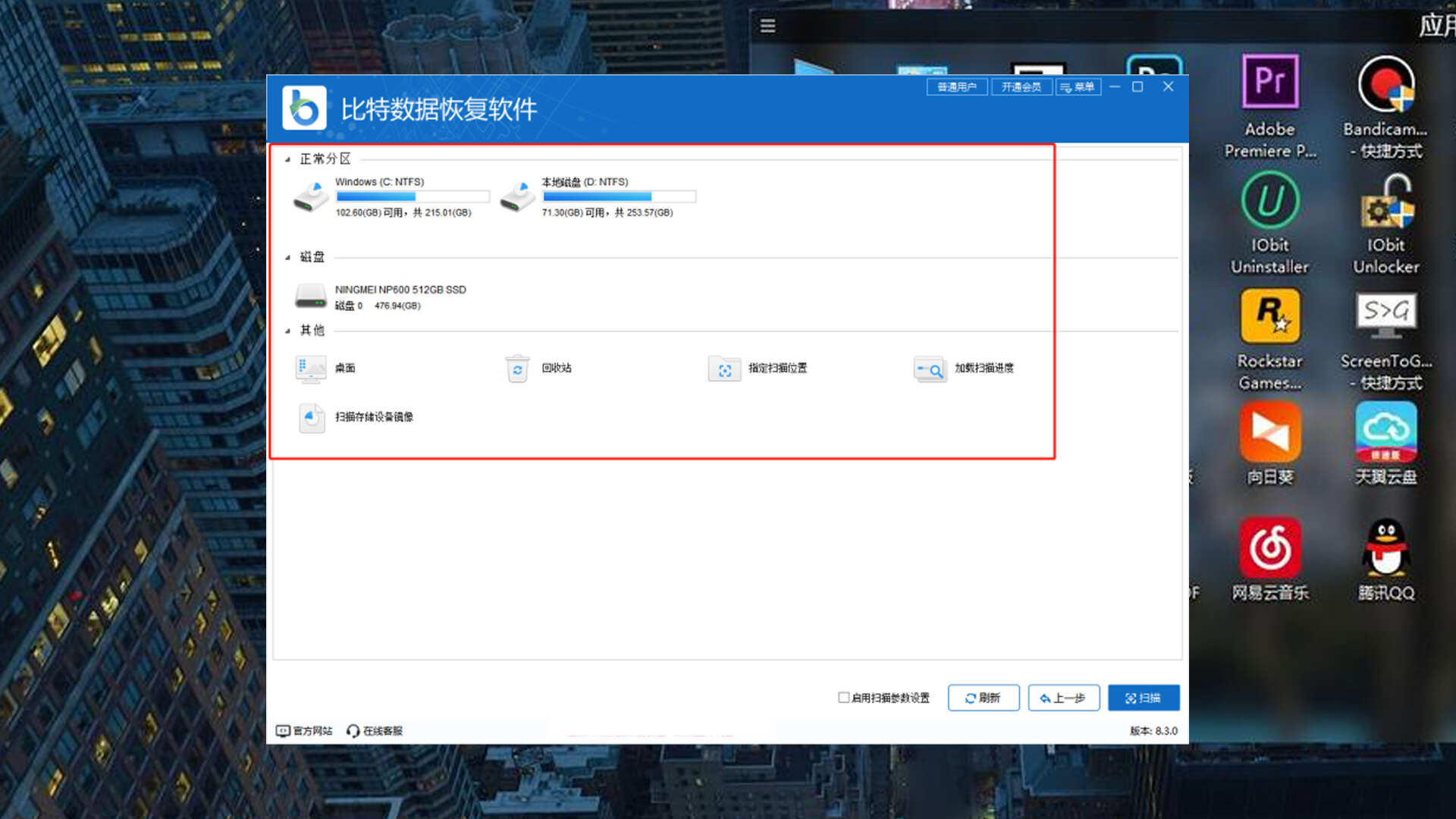Image resolution: width=1456 pixels, height=819 pixels.
Task: Choose the Recycle Bin (回收站) icon
Action: 518,369
